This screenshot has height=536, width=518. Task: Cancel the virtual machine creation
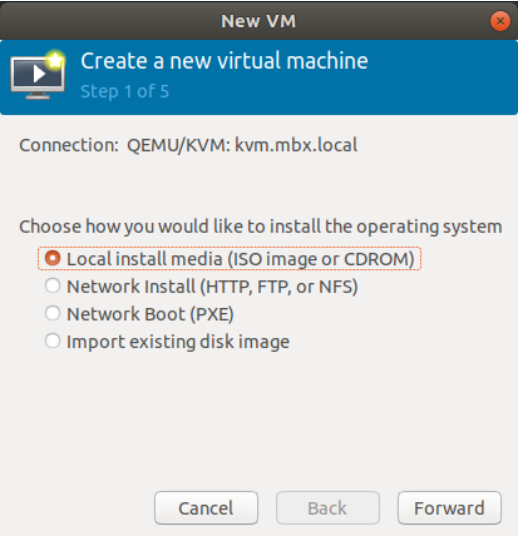206,508
